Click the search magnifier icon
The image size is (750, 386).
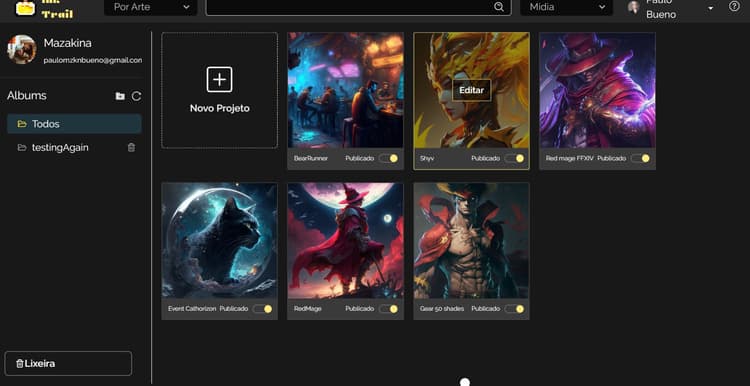pyautogui.click(x=499, y=7)
